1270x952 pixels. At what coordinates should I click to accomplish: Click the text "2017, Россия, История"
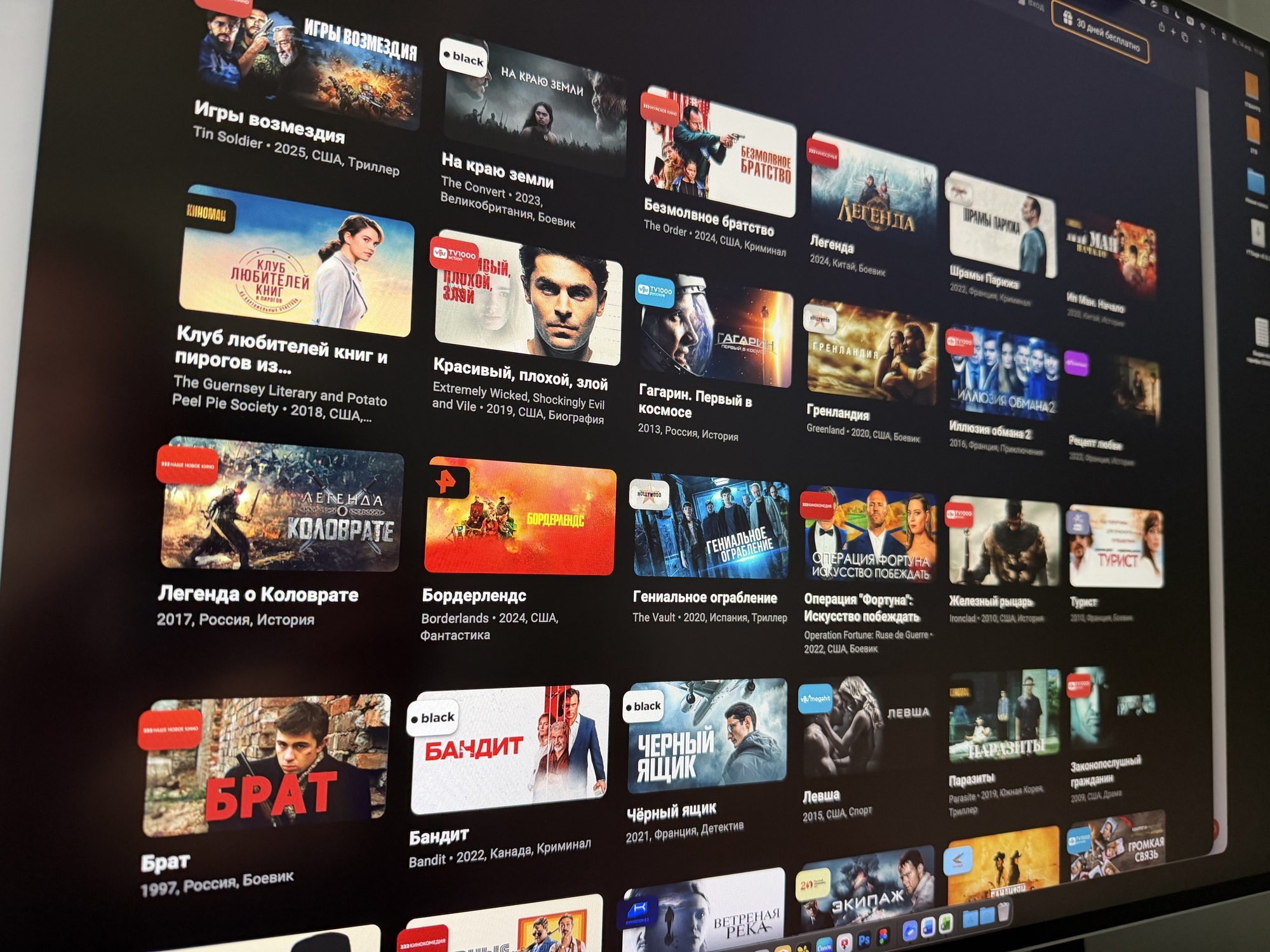click(x=236, y=619)
